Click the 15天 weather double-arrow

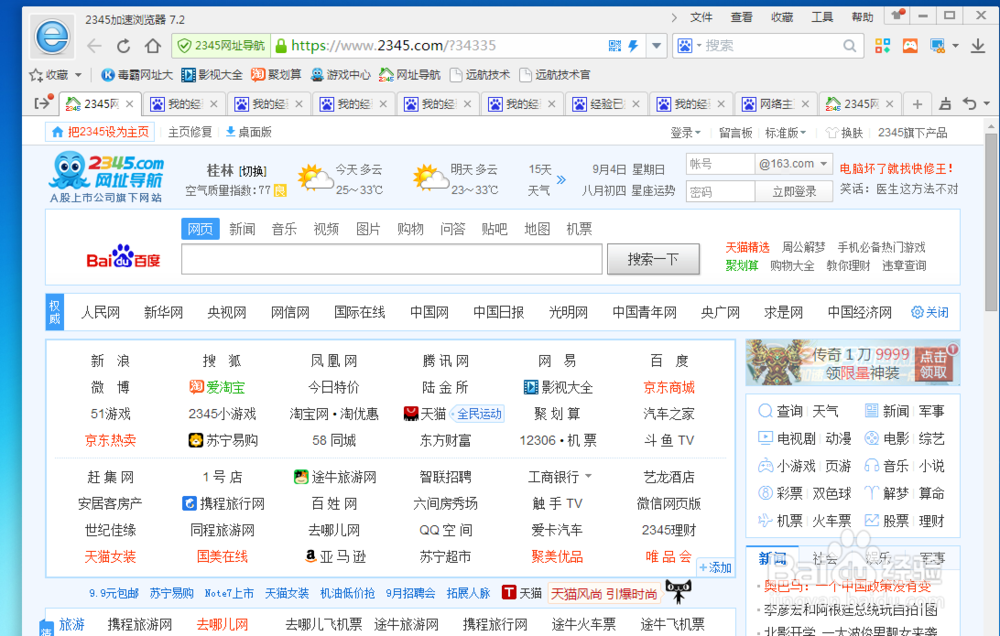pyautogui.click(x=561, y=180)
